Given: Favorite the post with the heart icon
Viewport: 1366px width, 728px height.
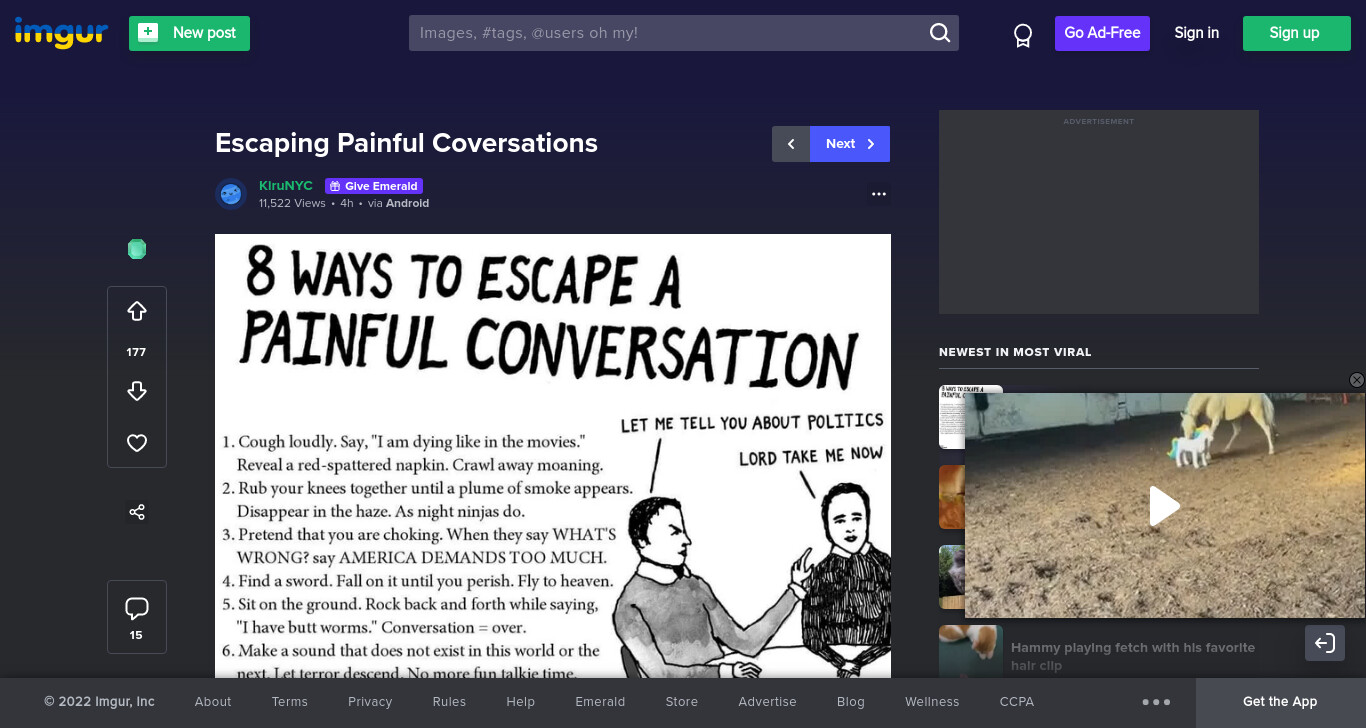Looking at the screenshot, I should (137, 443).
